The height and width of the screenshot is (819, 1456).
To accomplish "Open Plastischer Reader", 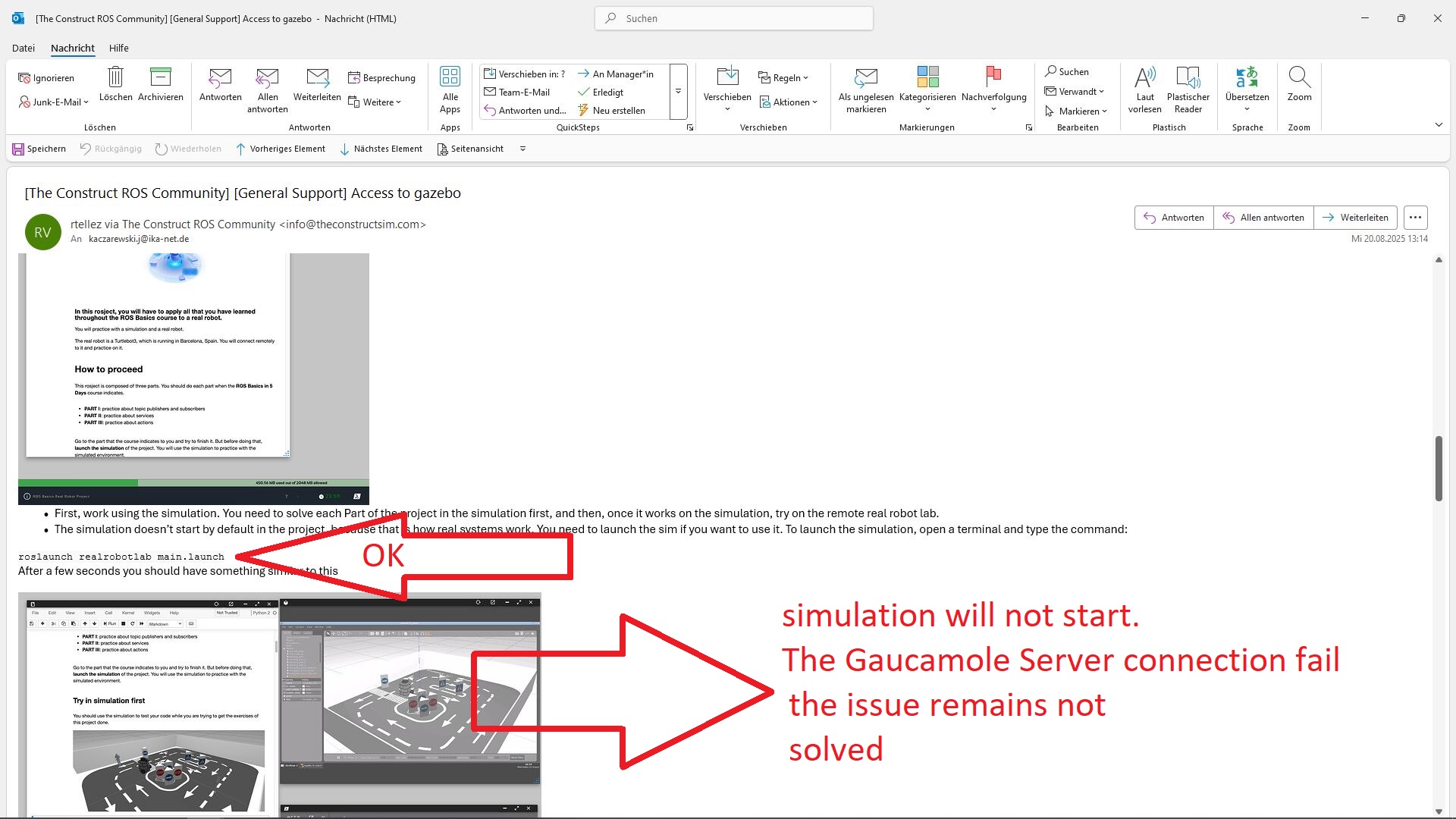I will pos(1188,78).
